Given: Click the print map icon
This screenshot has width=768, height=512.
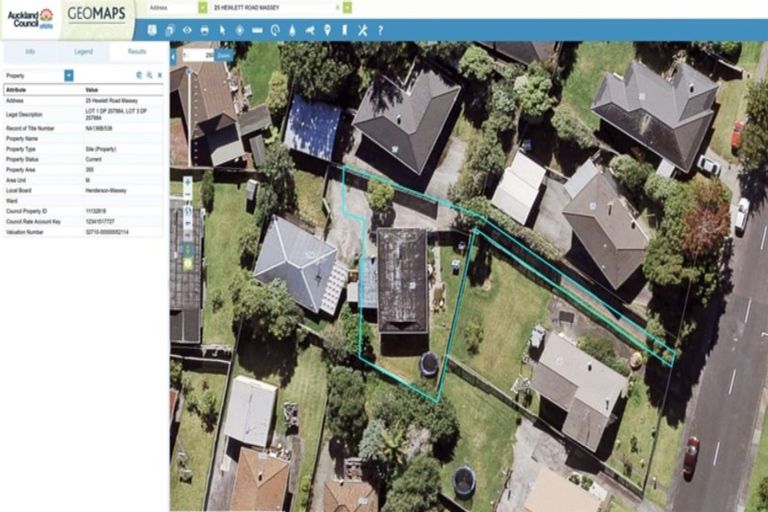Looking at the screenshot, I should coord(204,30).
